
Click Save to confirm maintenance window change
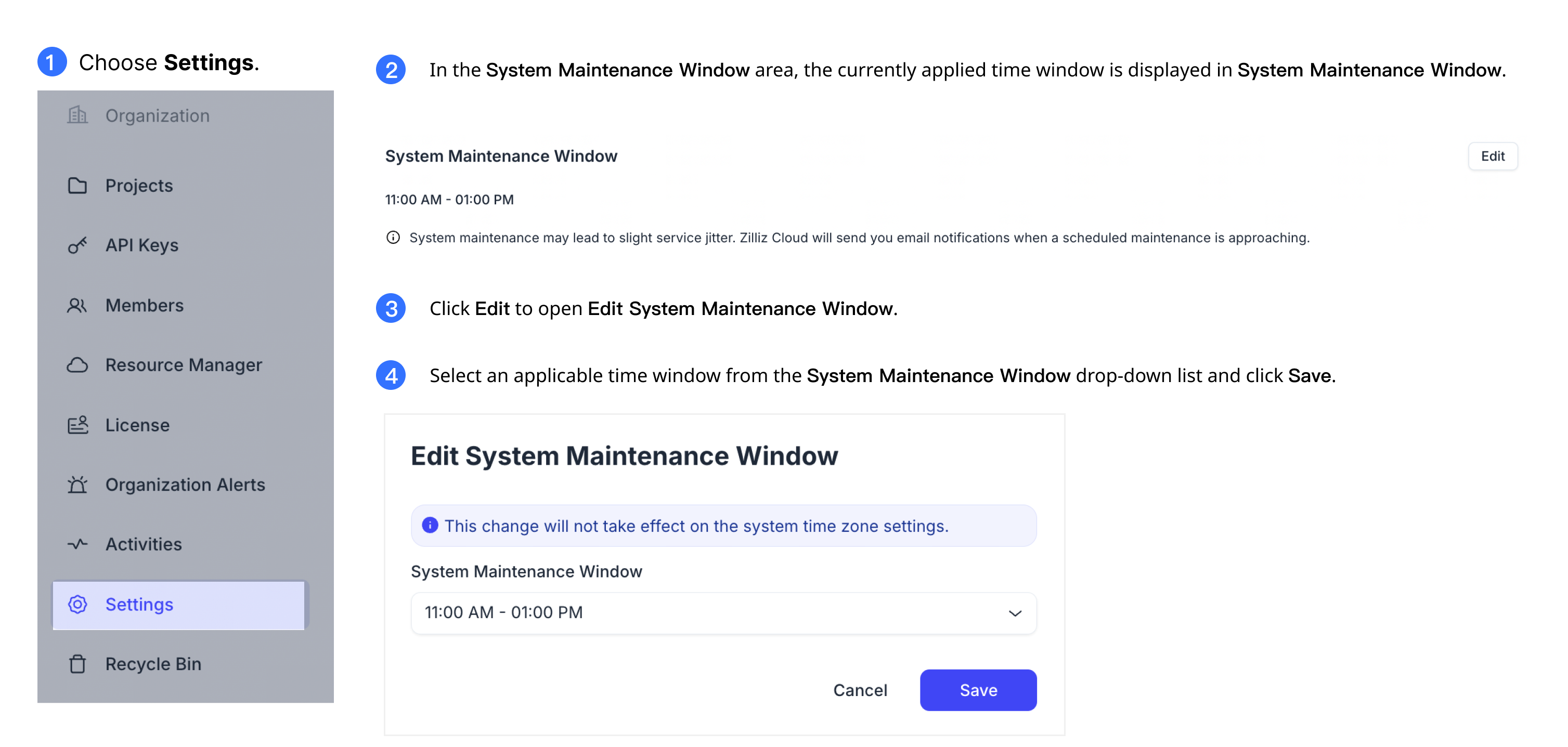pyautogui.click(x=978, y=690)
